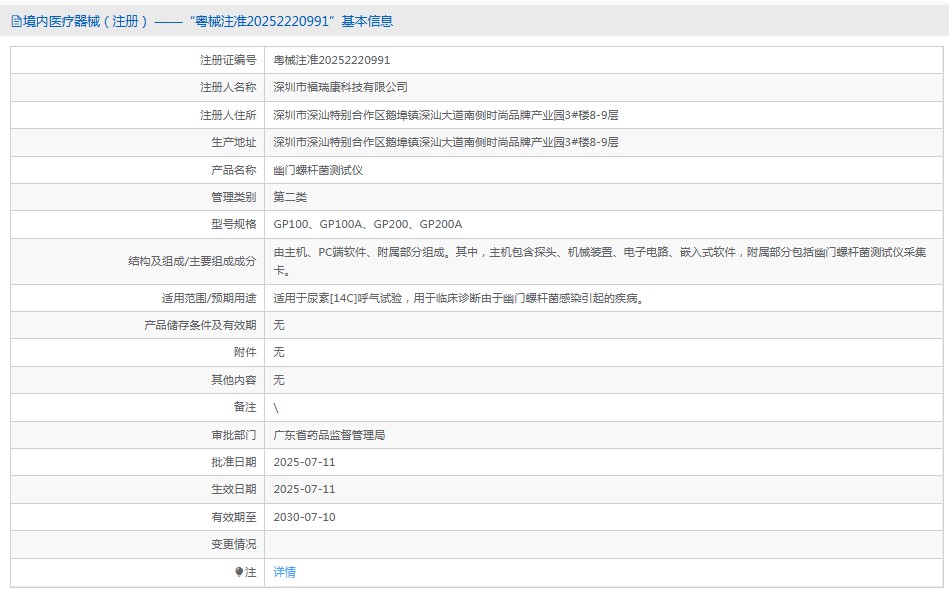
Task: Click the bullet icon next to 注 label
Action: click(239, 572)
